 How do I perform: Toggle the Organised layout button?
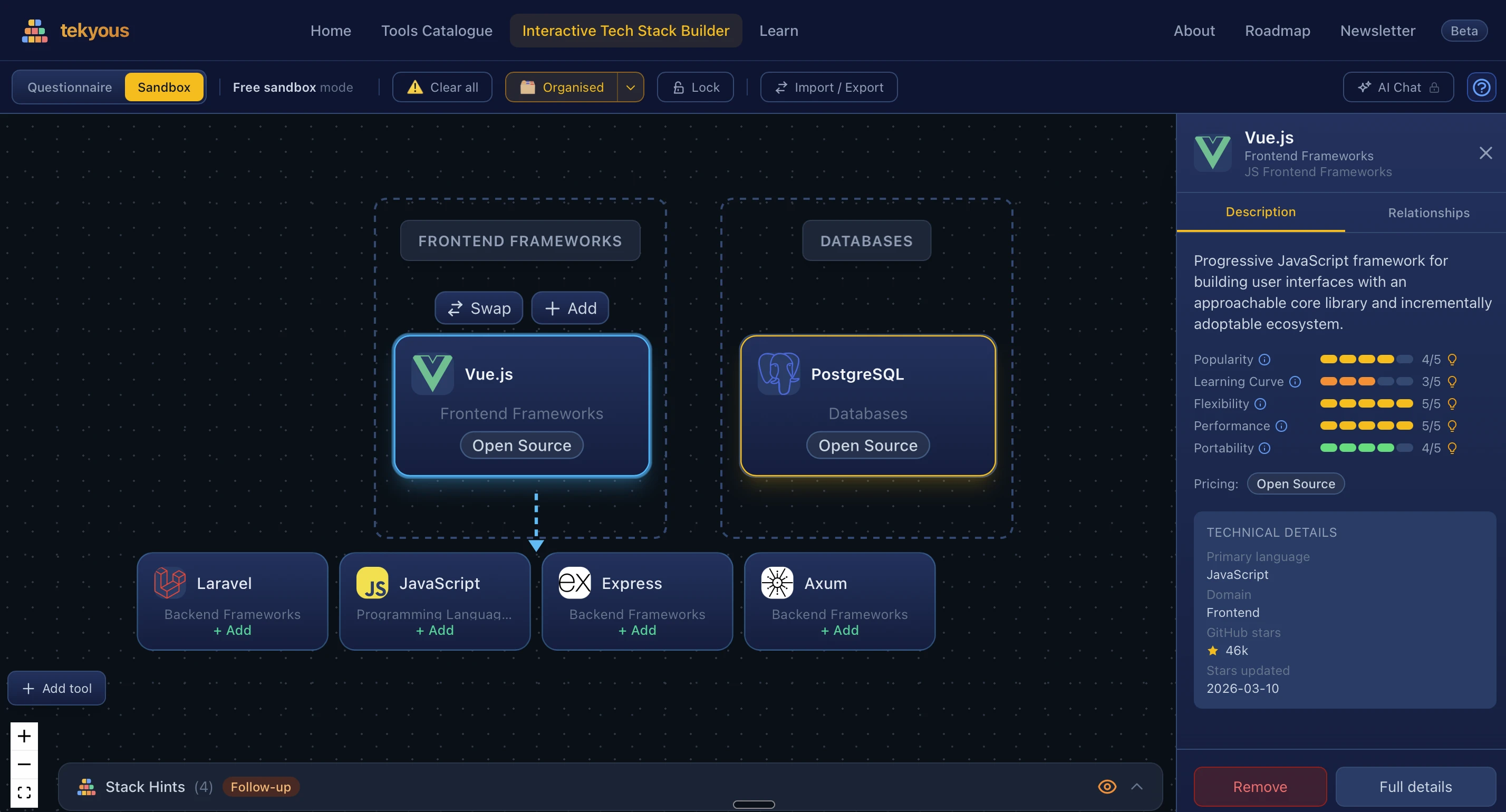tap(561, 87)
